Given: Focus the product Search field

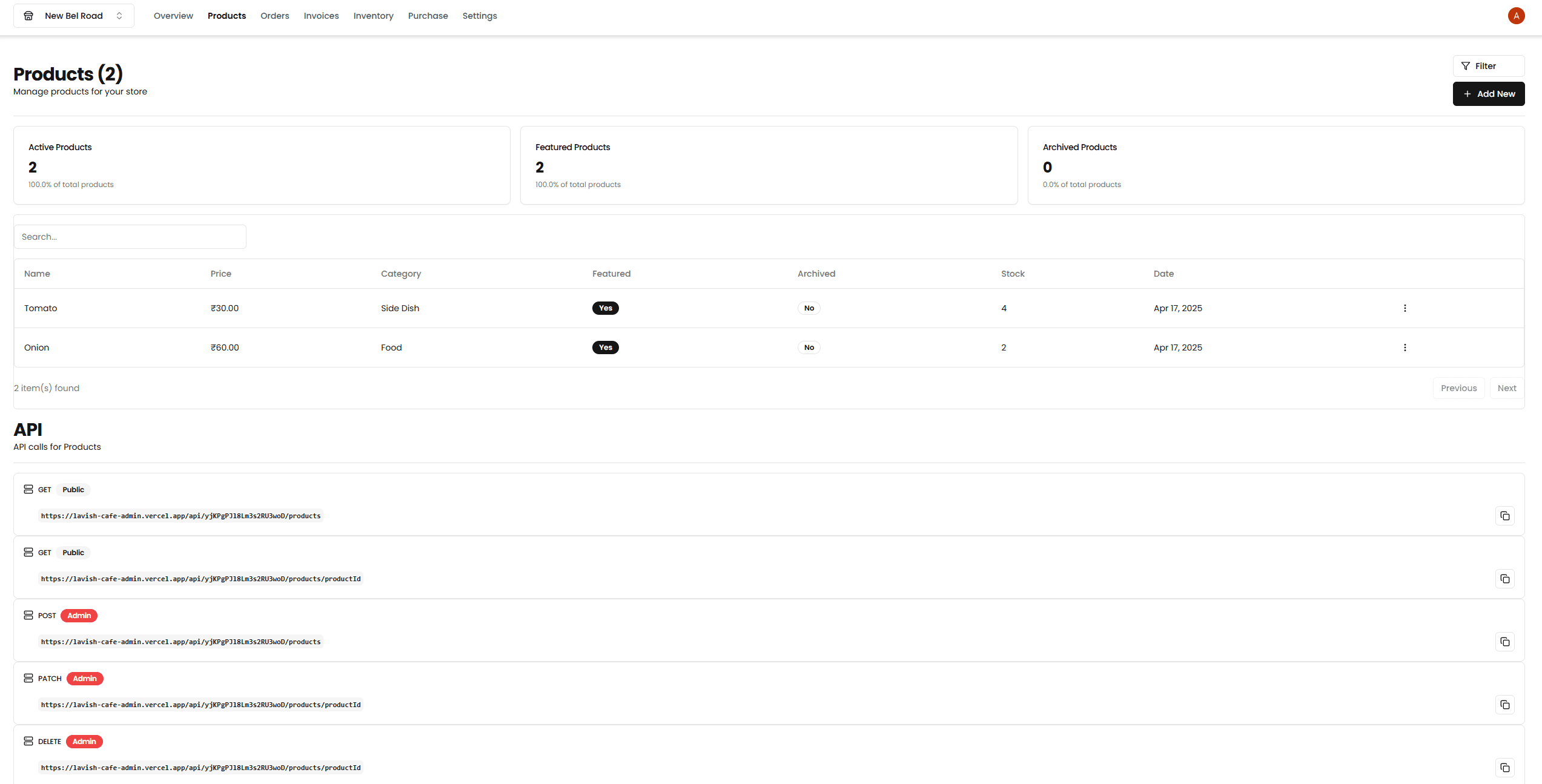Looking at the screenshot, I should click(130, 237).
